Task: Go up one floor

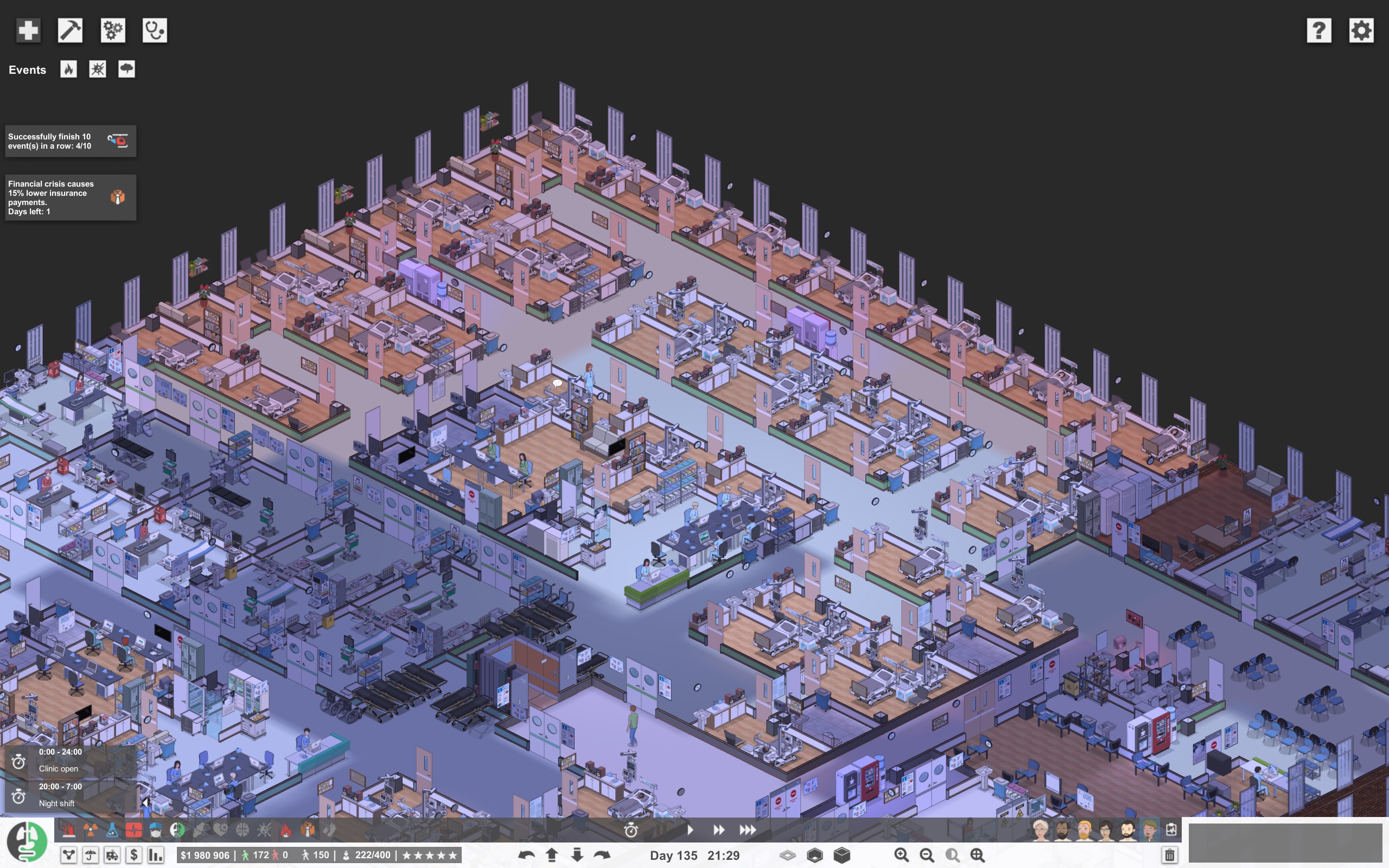Action: coord(552,855)
